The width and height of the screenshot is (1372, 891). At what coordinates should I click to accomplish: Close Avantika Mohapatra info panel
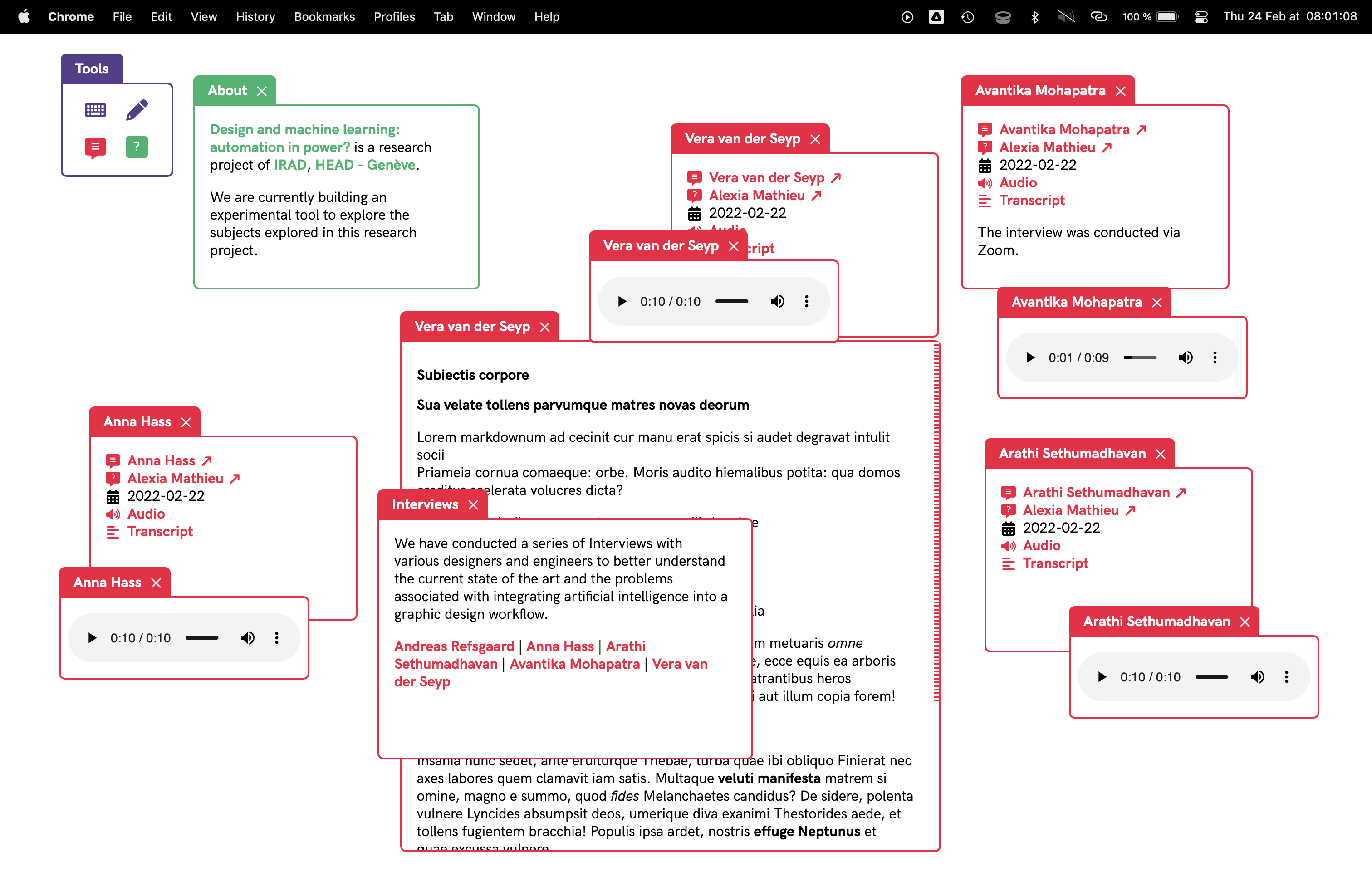[1121, 91]
